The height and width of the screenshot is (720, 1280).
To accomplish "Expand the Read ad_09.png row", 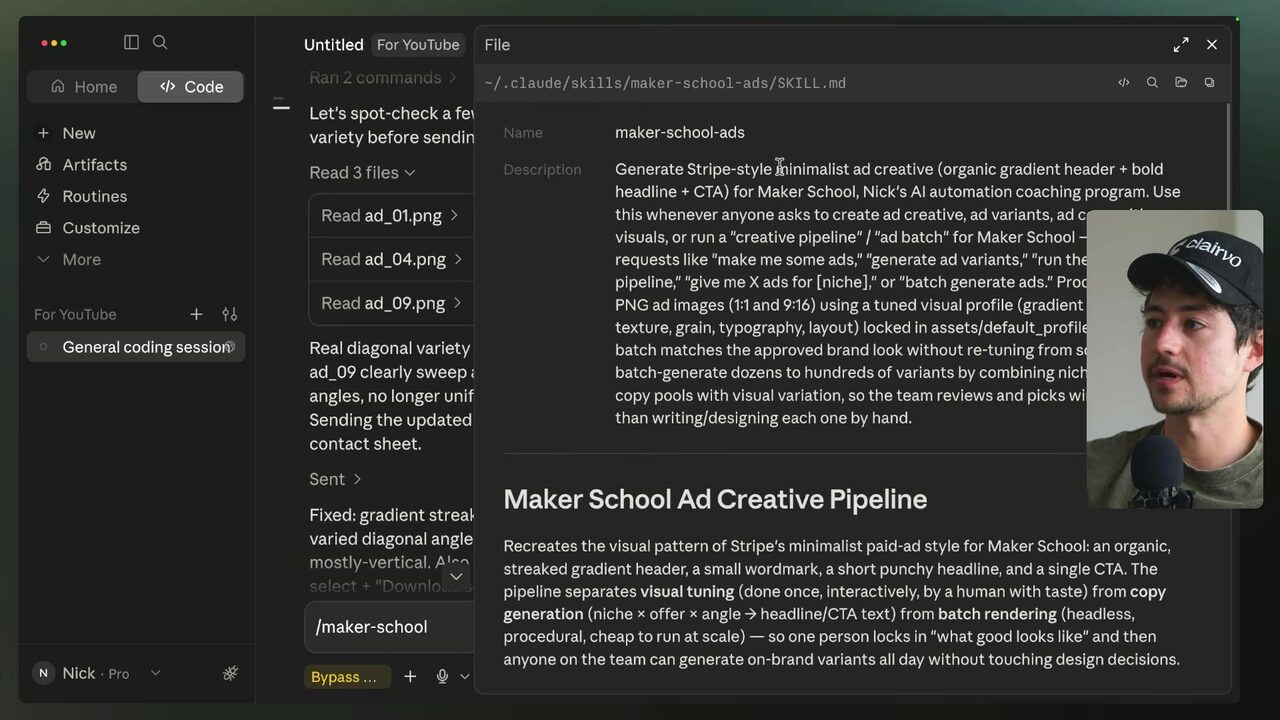I will (390, 303).
